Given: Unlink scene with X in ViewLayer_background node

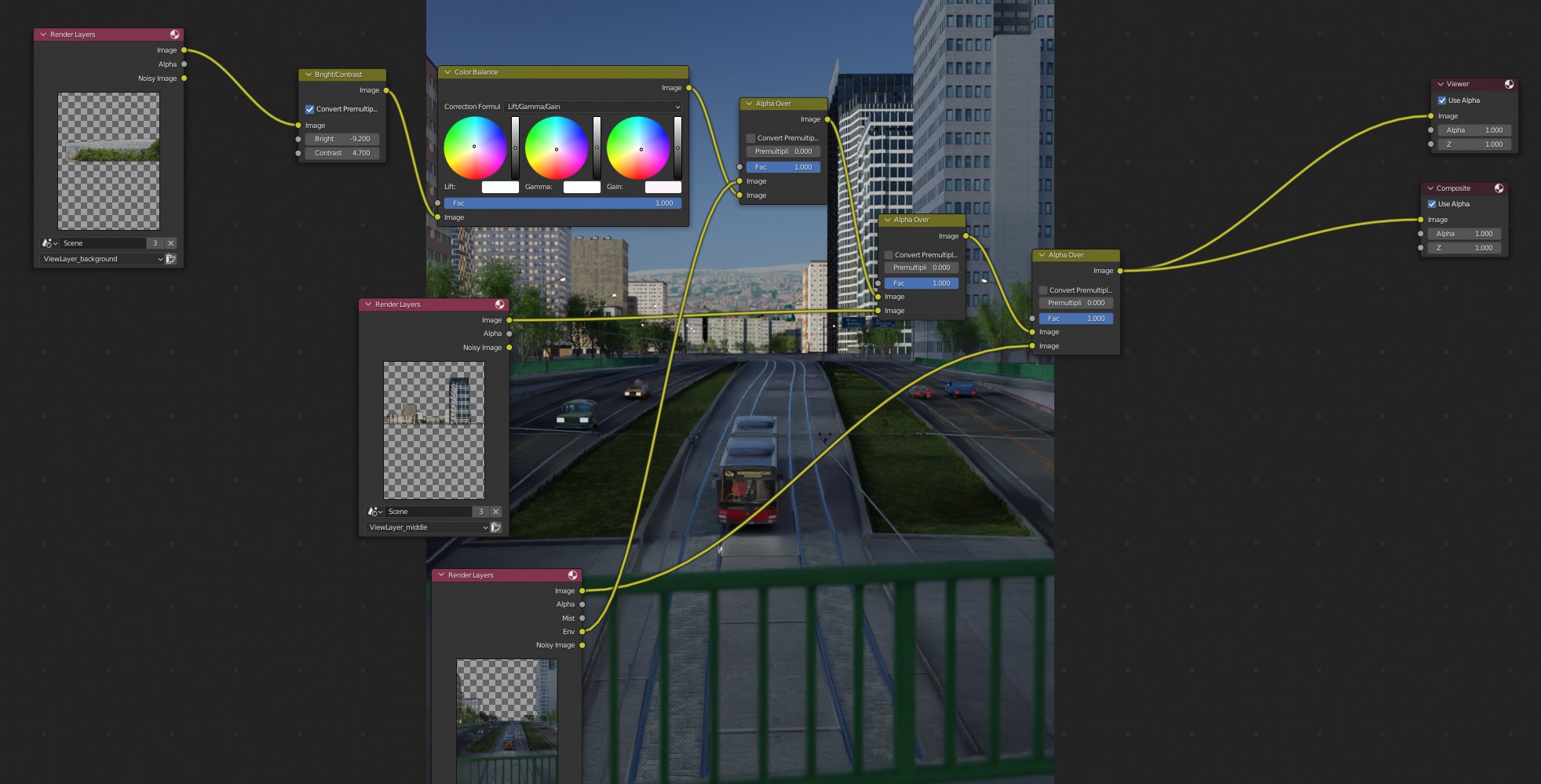Looking at the screenshot, I should click(171, 243).
